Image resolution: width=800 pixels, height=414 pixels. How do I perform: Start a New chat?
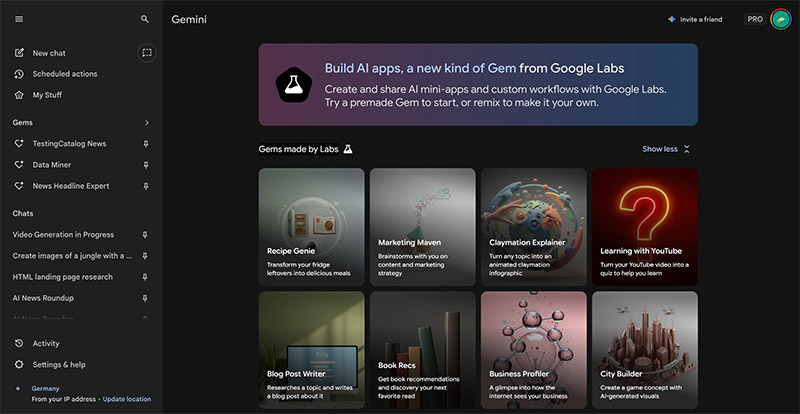[48, 53]
